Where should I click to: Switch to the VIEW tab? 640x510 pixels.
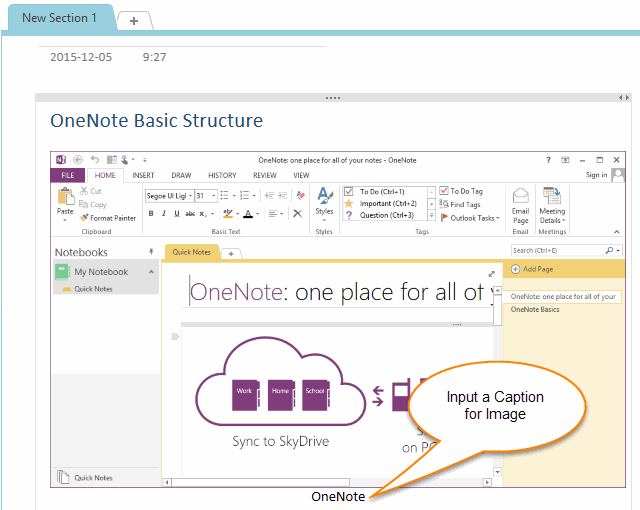pyautogui.click(x=301, y=175)
